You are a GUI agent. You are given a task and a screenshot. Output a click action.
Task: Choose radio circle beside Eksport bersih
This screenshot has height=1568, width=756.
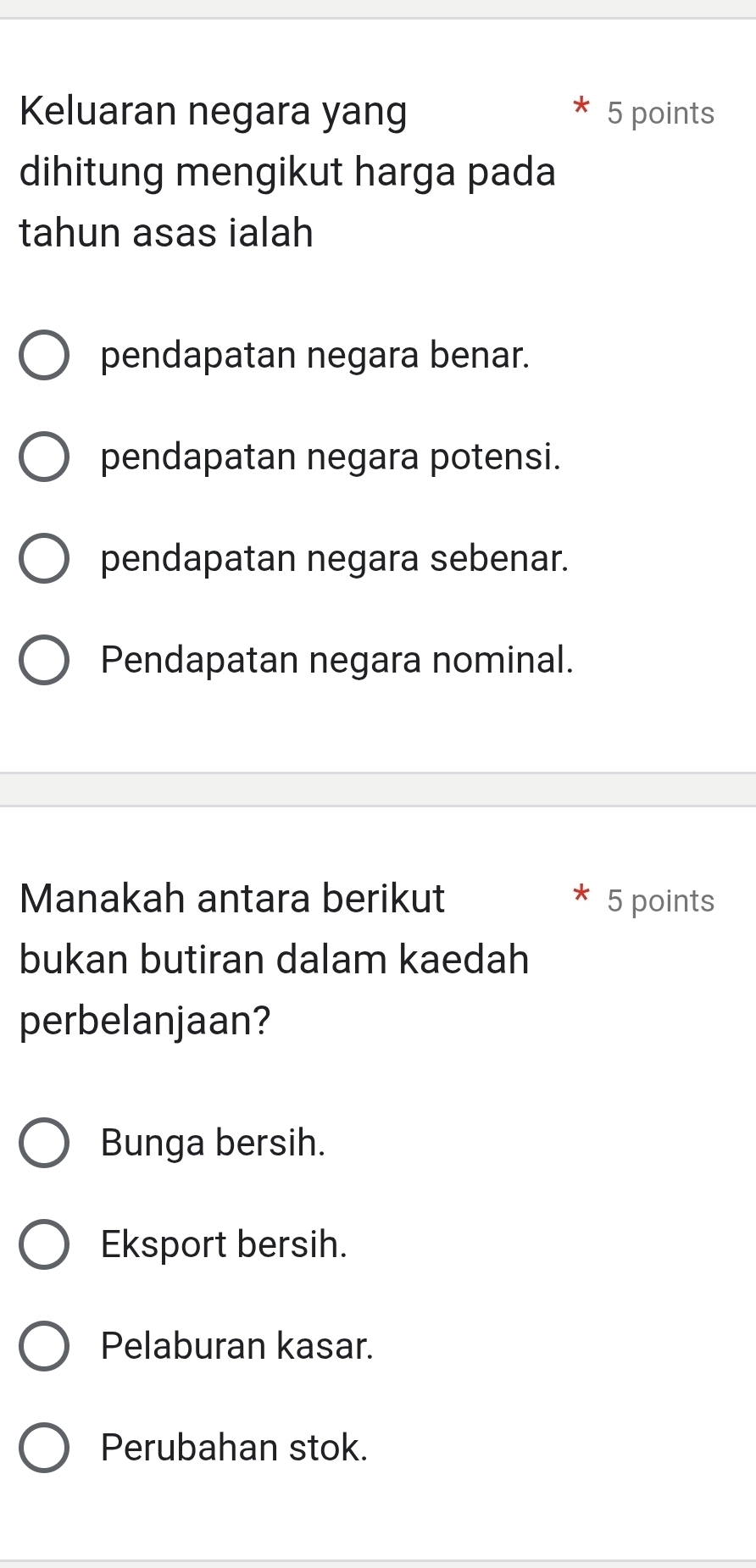coord(44,1244)
